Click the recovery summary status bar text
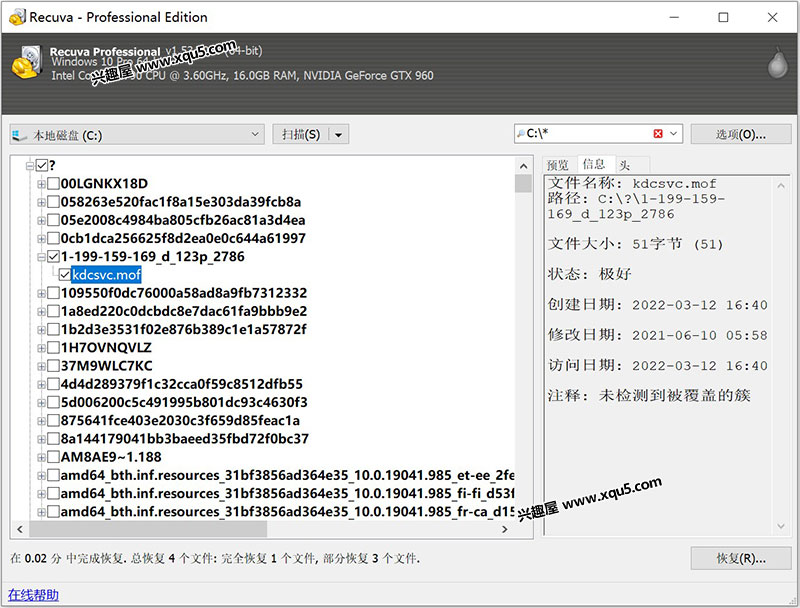Screen dimensions: 800x608 pyautogui.click(x=215, y=559)
